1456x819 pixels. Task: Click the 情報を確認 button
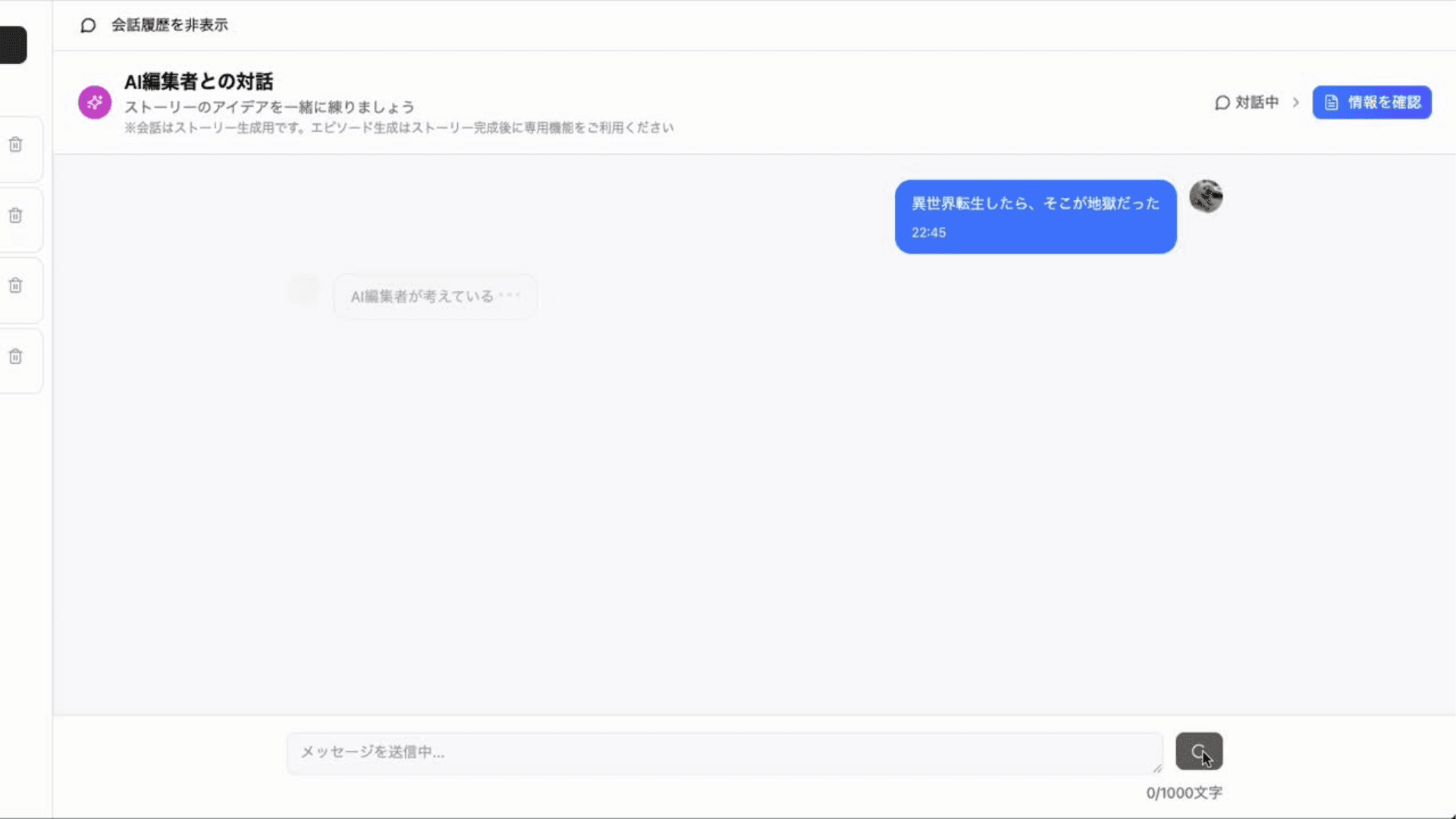point(1372,102)
